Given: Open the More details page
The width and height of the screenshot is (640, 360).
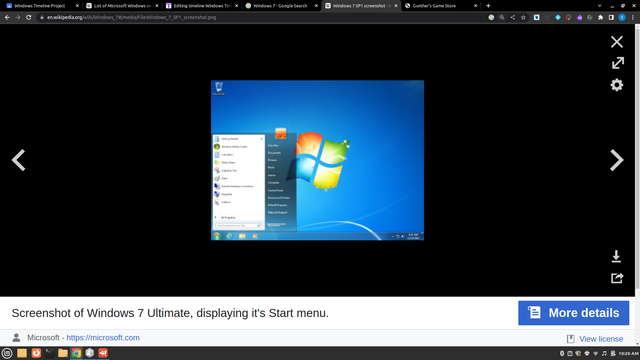Looking at the screenshot, I should (573, 313).
